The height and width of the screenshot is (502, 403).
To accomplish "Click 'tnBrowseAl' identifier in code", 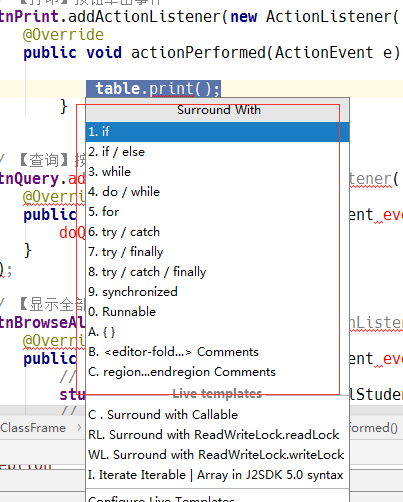I will (x=42, y=322).
